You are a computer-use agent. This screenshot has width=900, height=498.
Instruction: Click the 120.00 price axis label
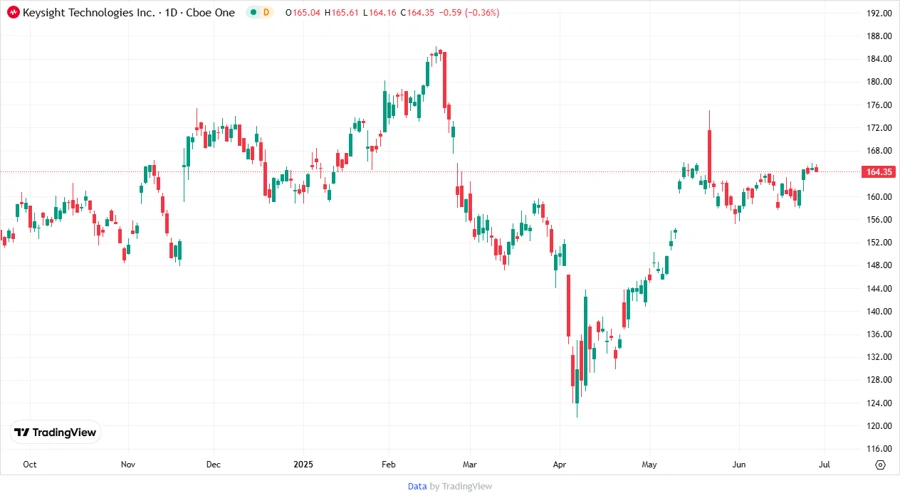[x=879, y=426]
